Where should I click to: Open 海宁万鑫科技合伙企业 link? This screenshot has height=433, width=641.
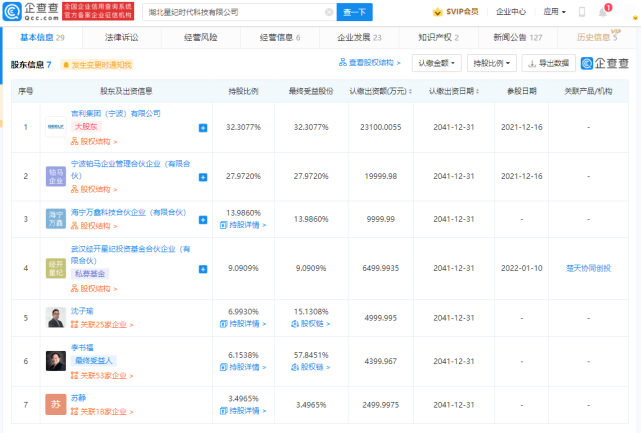128,212
